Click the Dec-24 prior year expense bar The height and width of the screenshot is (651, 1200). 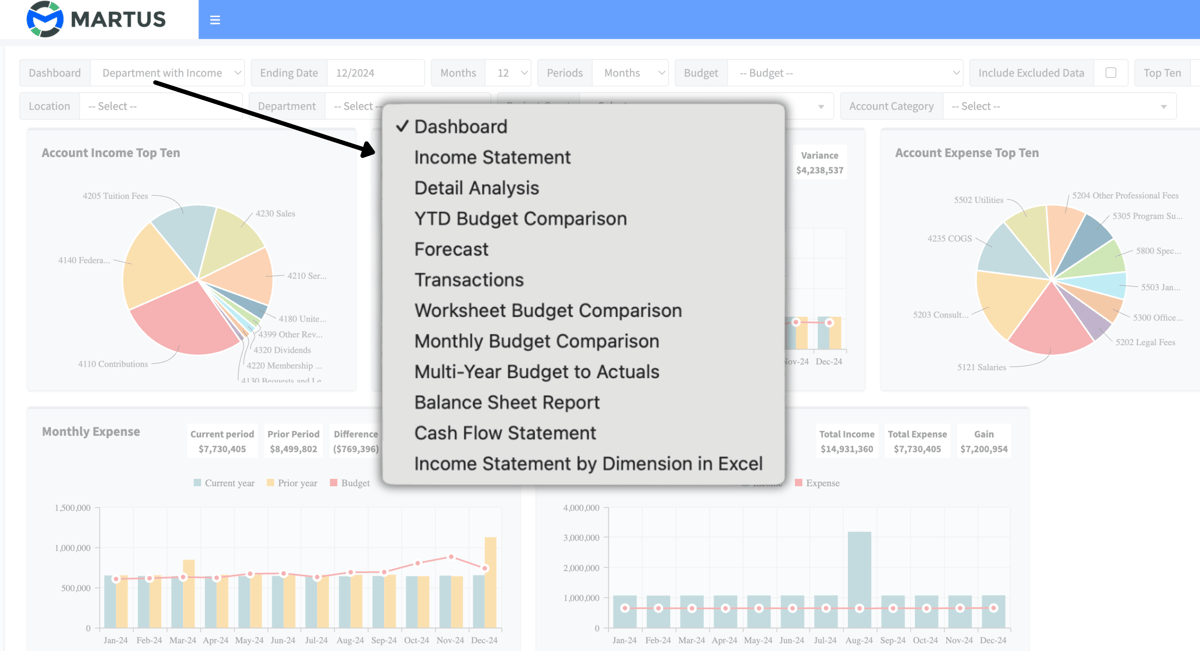(490, 583)
